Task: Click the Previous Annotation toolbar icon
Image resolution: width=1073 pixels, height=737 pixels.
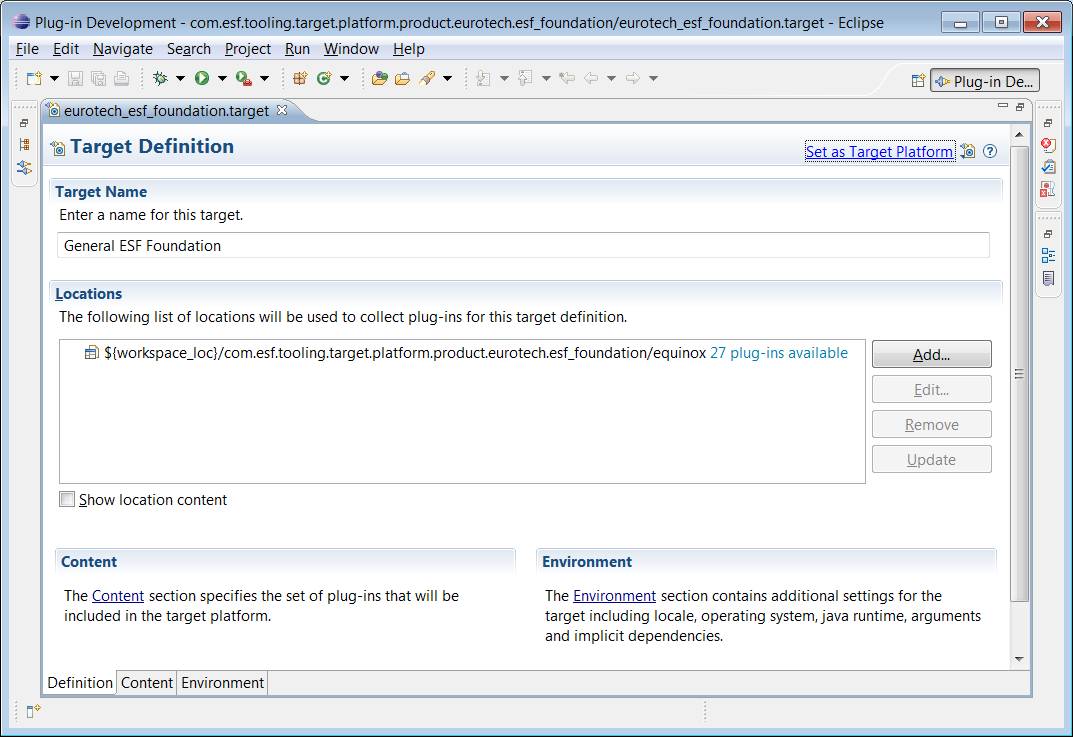Action: tap(526, 78)
